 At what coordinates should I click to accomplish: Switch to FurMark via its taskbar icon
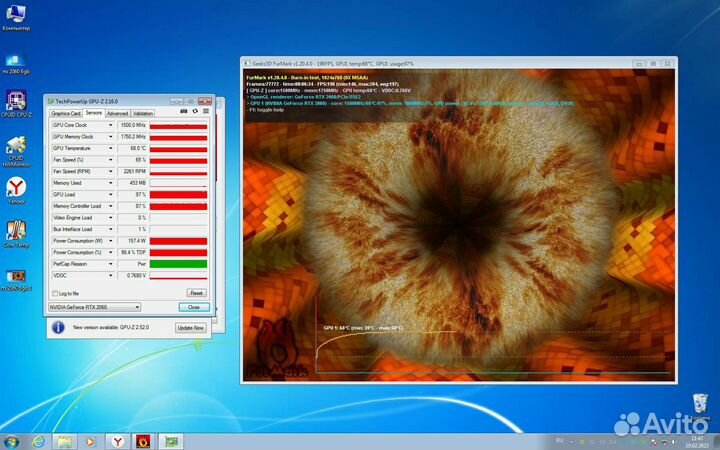(144, 442)
